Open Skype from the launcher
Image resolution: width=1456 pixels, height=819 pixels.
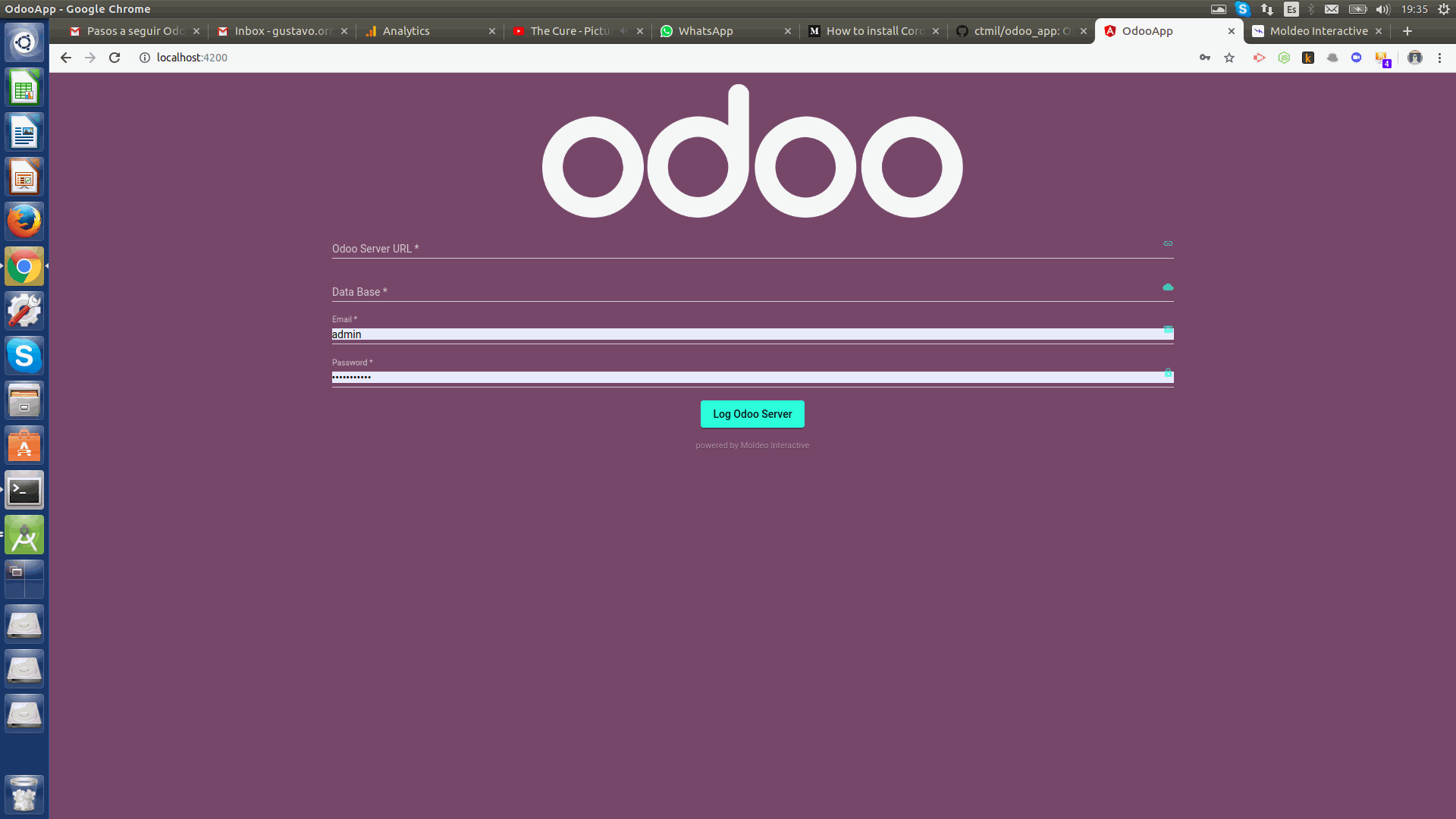(x=24, y=356)
